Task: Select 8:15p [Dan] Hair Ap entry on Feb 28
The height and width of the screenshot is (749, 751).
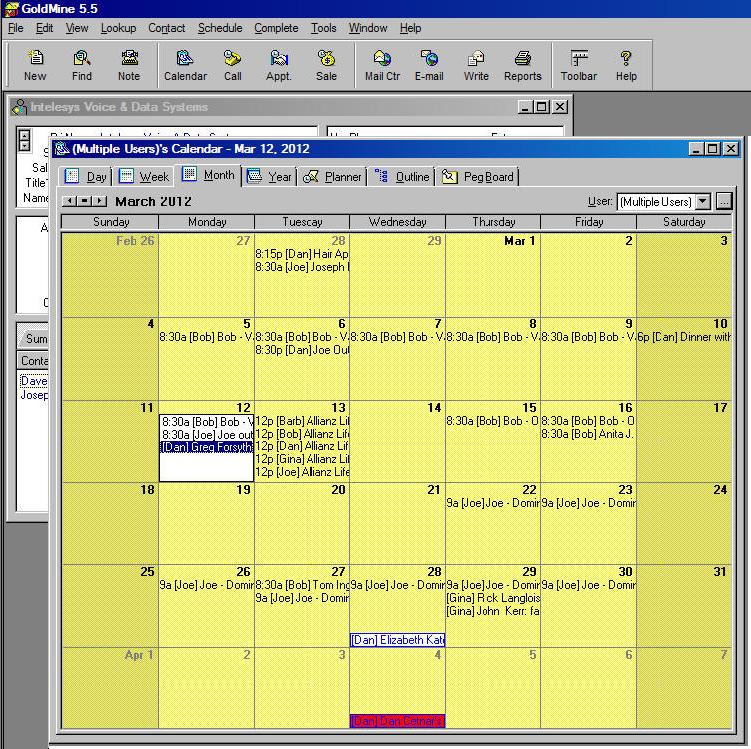Action: point(302,254)
